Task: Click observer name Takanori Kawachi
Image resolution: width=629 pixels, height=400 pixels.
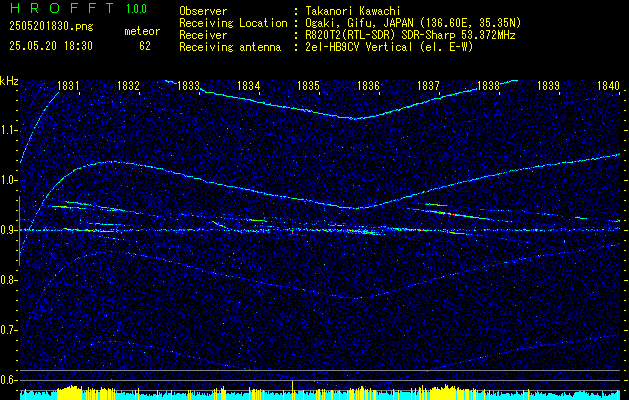Action: pos(352,11)
